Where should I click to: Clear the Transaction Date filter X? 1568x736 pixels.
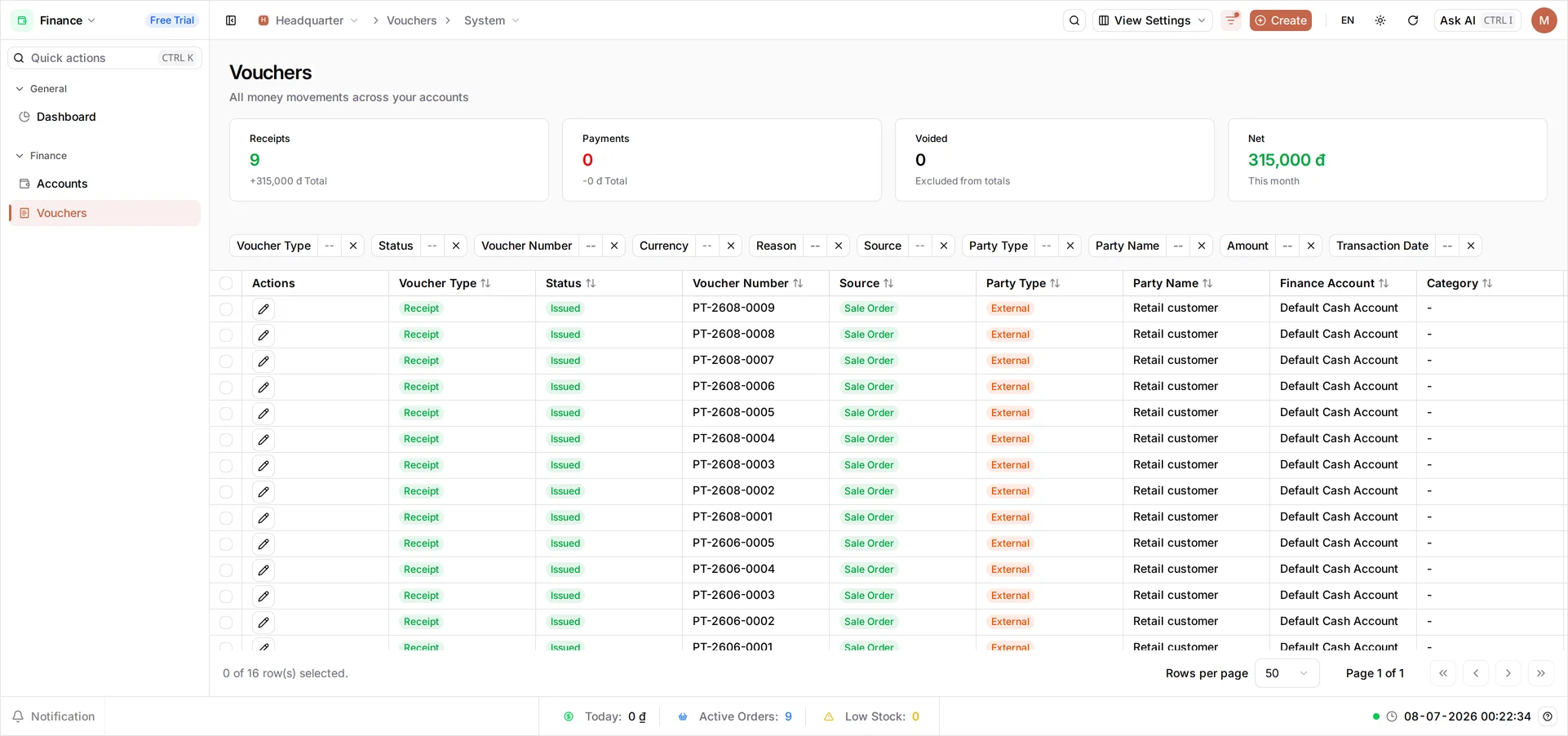click(1471, 246)
